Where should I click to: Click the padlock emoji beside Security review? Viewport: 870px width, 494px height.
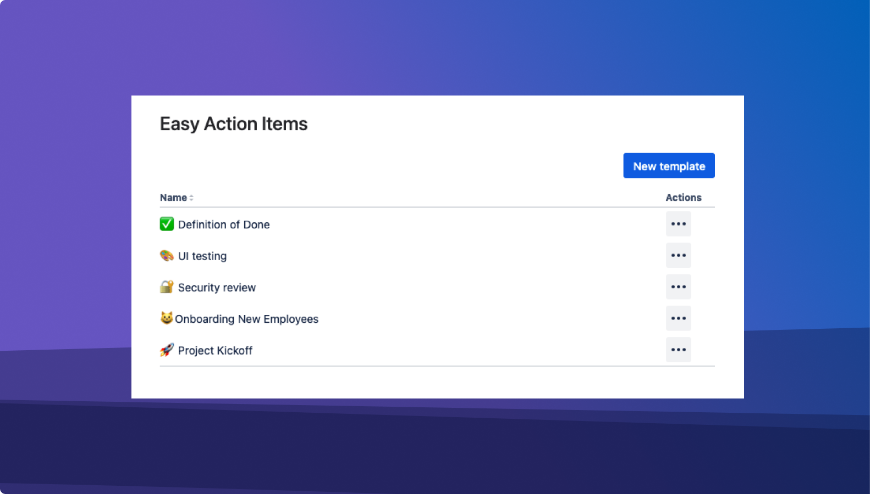click(x=167, y=287)
